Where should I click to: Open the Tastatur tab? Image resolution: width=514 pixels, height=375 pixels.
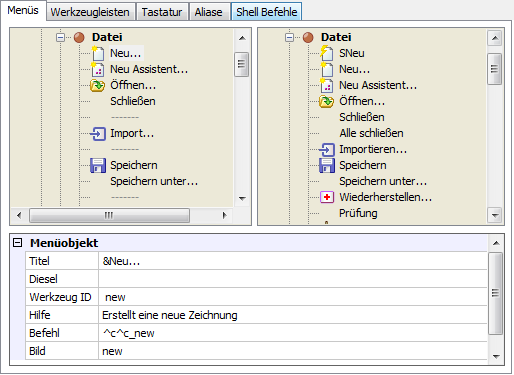tap(162, 12)
